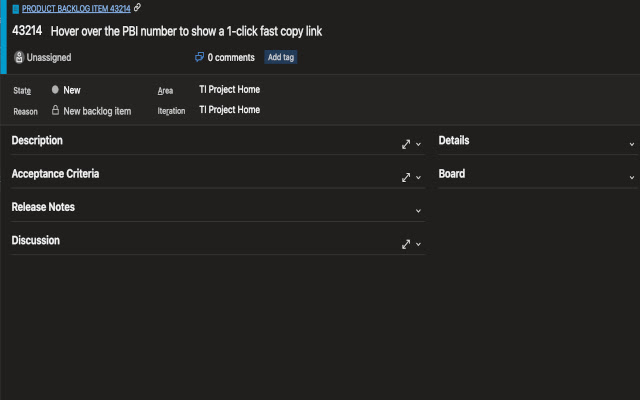Screen dimensions: 640x400
Task: Click the product backlog item type icon
Action: tap(15, 8)
